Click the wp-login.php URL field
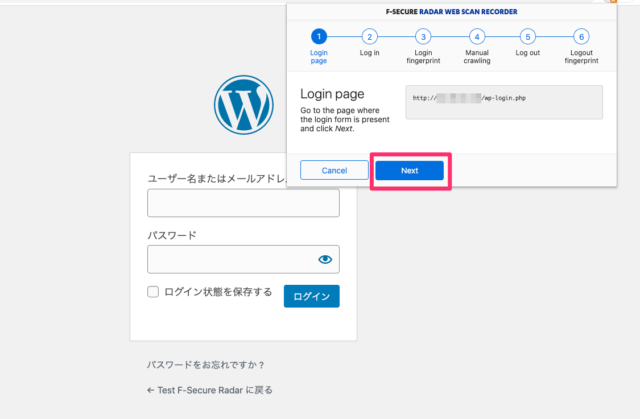This screenshot has width=640, height=419. [503, 102]
